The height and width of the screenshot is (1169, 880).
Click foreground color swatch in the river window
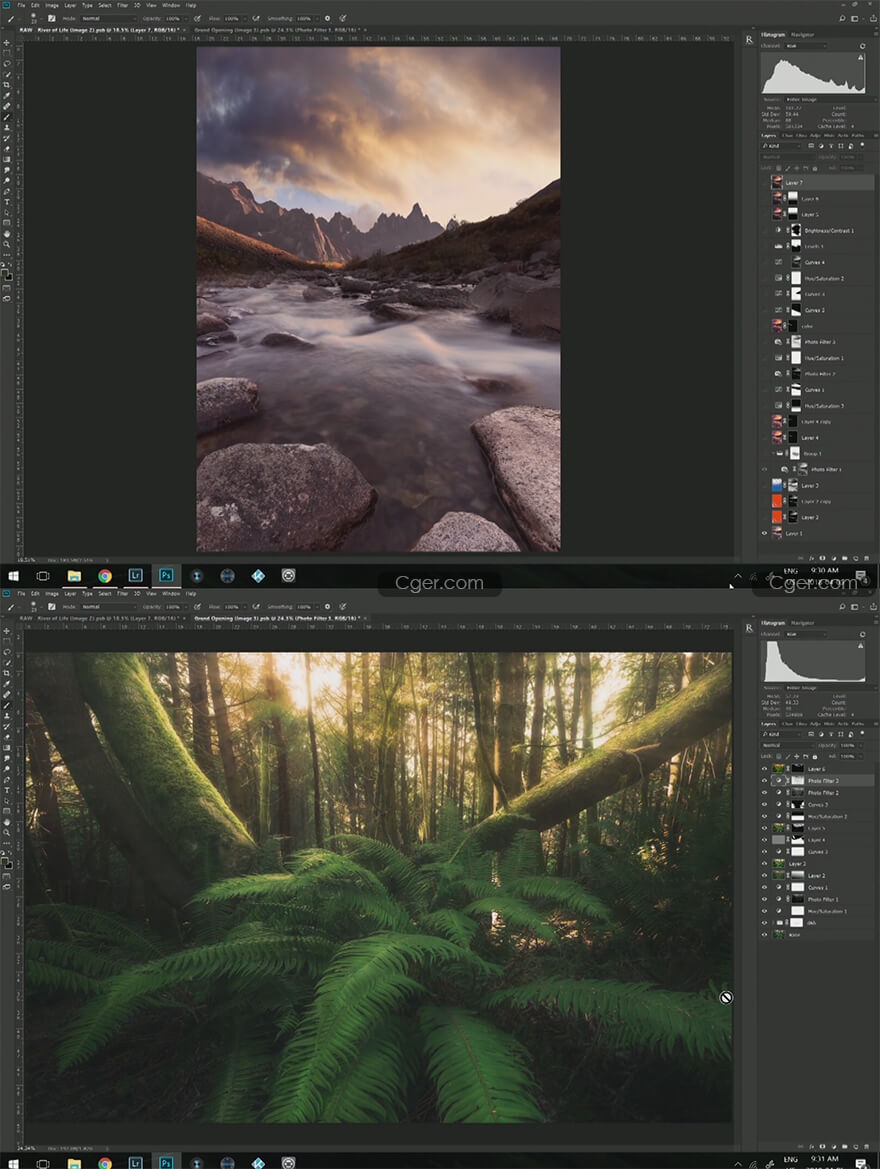point(5,273)
